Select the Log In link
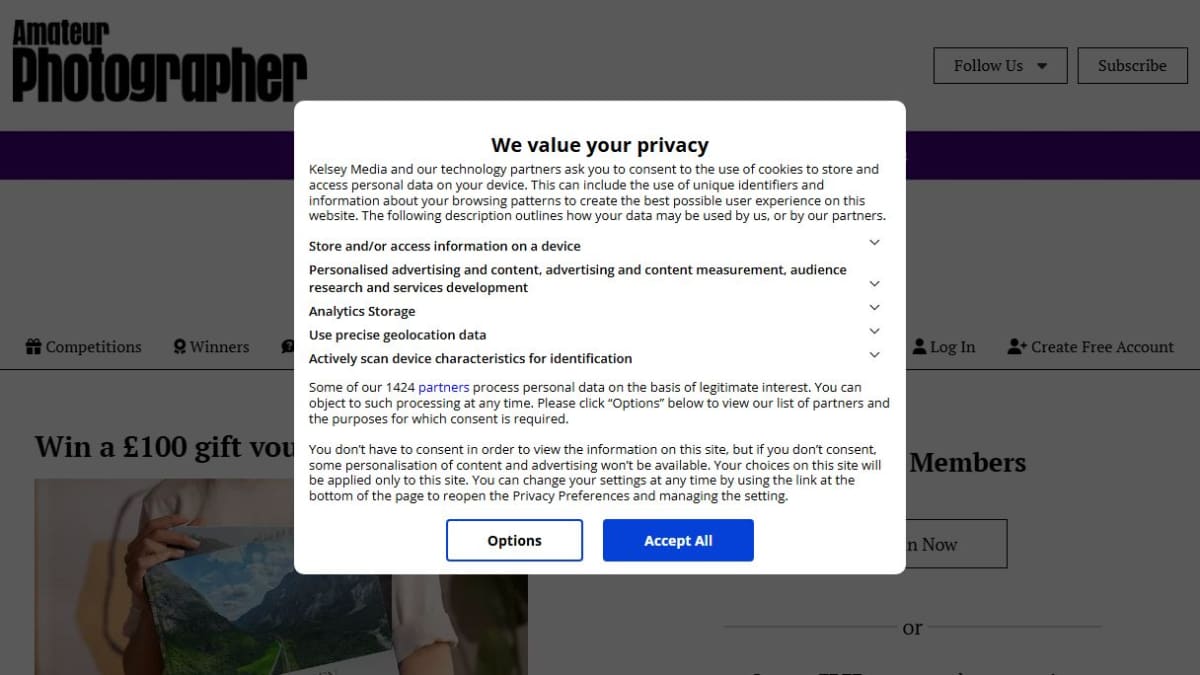This screenshot has width=1200, height=675. pyautogui.click(x=944, y=347)
